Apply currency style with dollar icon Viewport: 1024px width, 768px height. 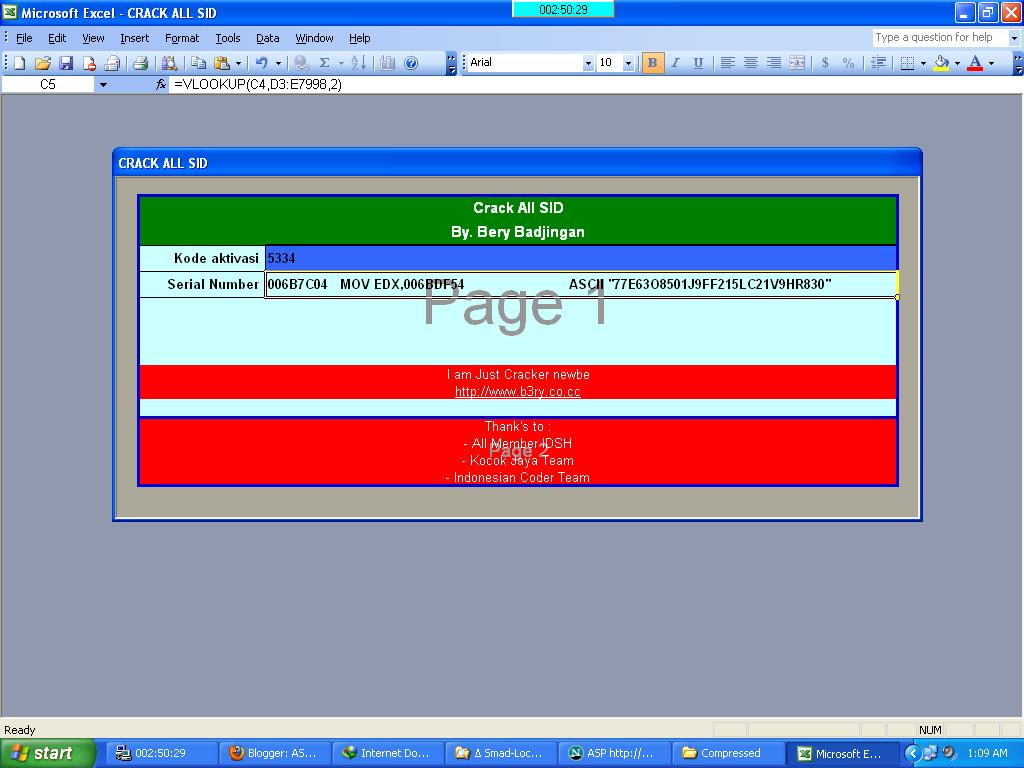pyautogui.click(x=825, y=63)
